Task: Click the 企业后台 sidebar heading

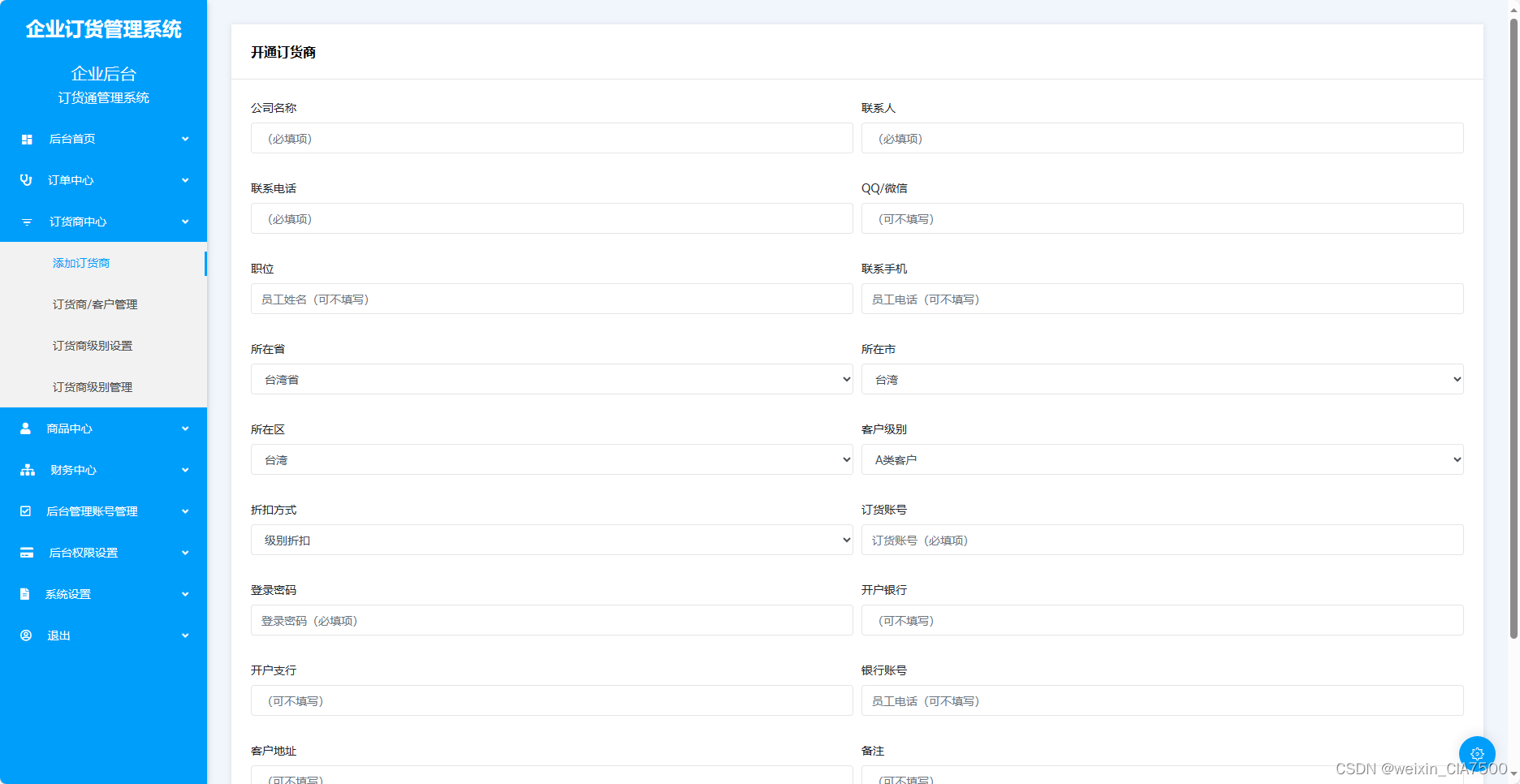Action: click(103, 74)
